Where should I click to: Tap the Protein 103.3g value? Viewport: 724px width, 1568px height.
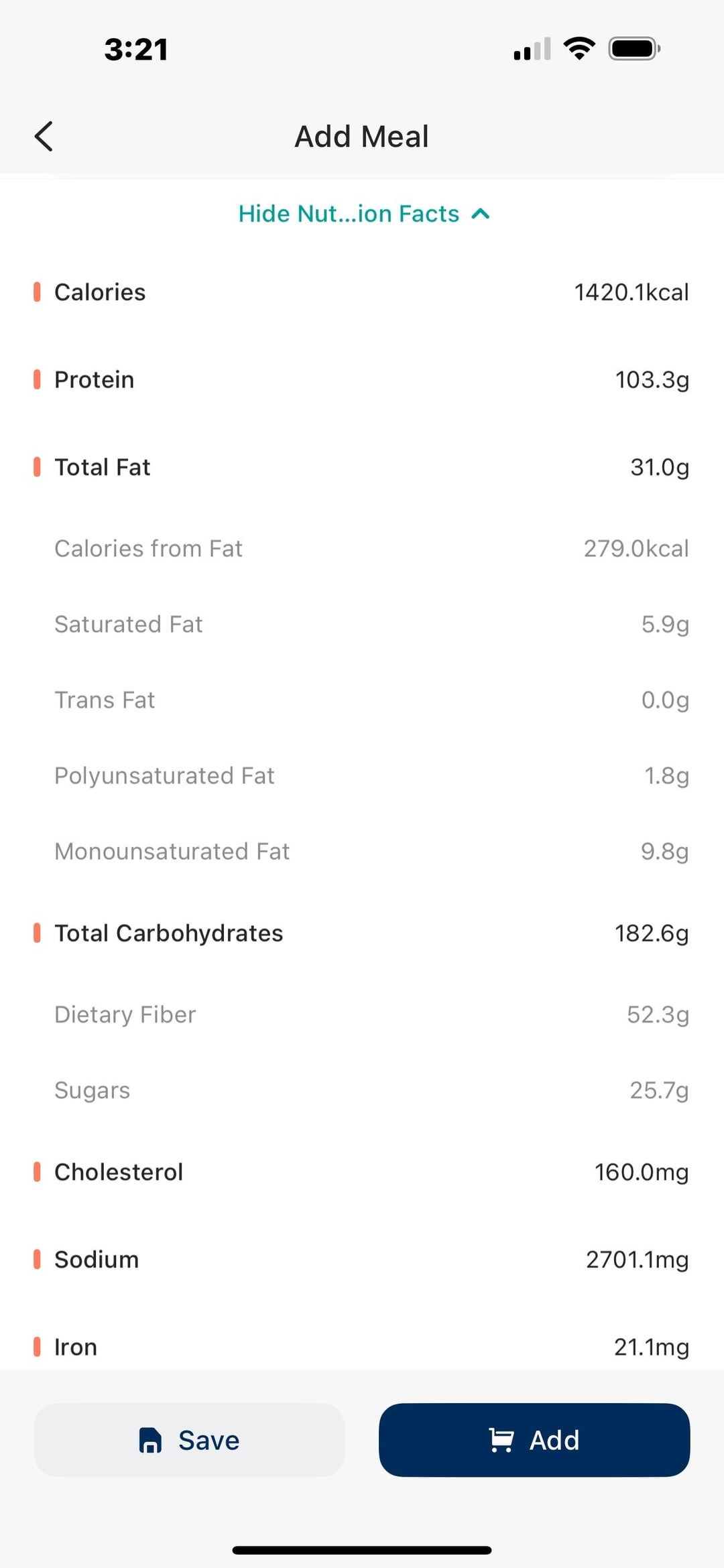pos(652,380)
